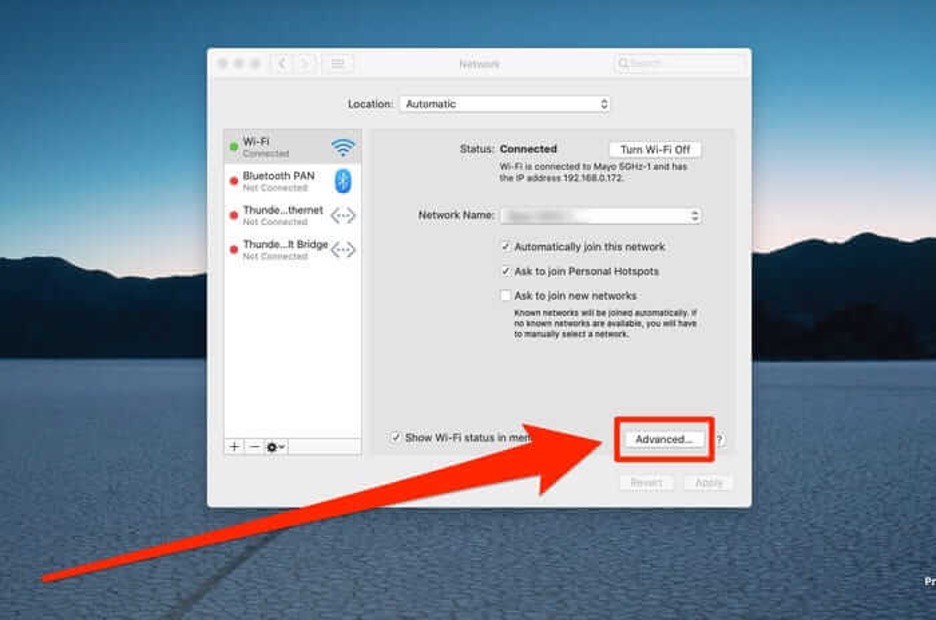936x620 pixels.
Task: Click the Bluetooth PAN icon
Action: coord(343,181)
